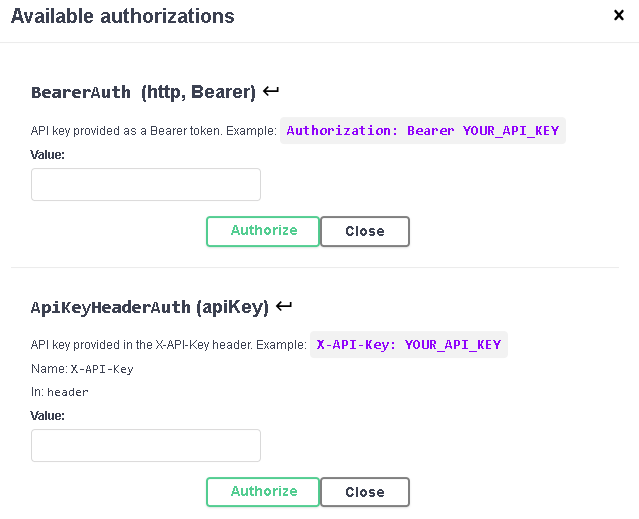Image resolution: width=639 pixels, height=519 pixels.
Task: Click the arrow icon beside ApiKeyHeaderAuth heading
Action: [x=284, y=306]
